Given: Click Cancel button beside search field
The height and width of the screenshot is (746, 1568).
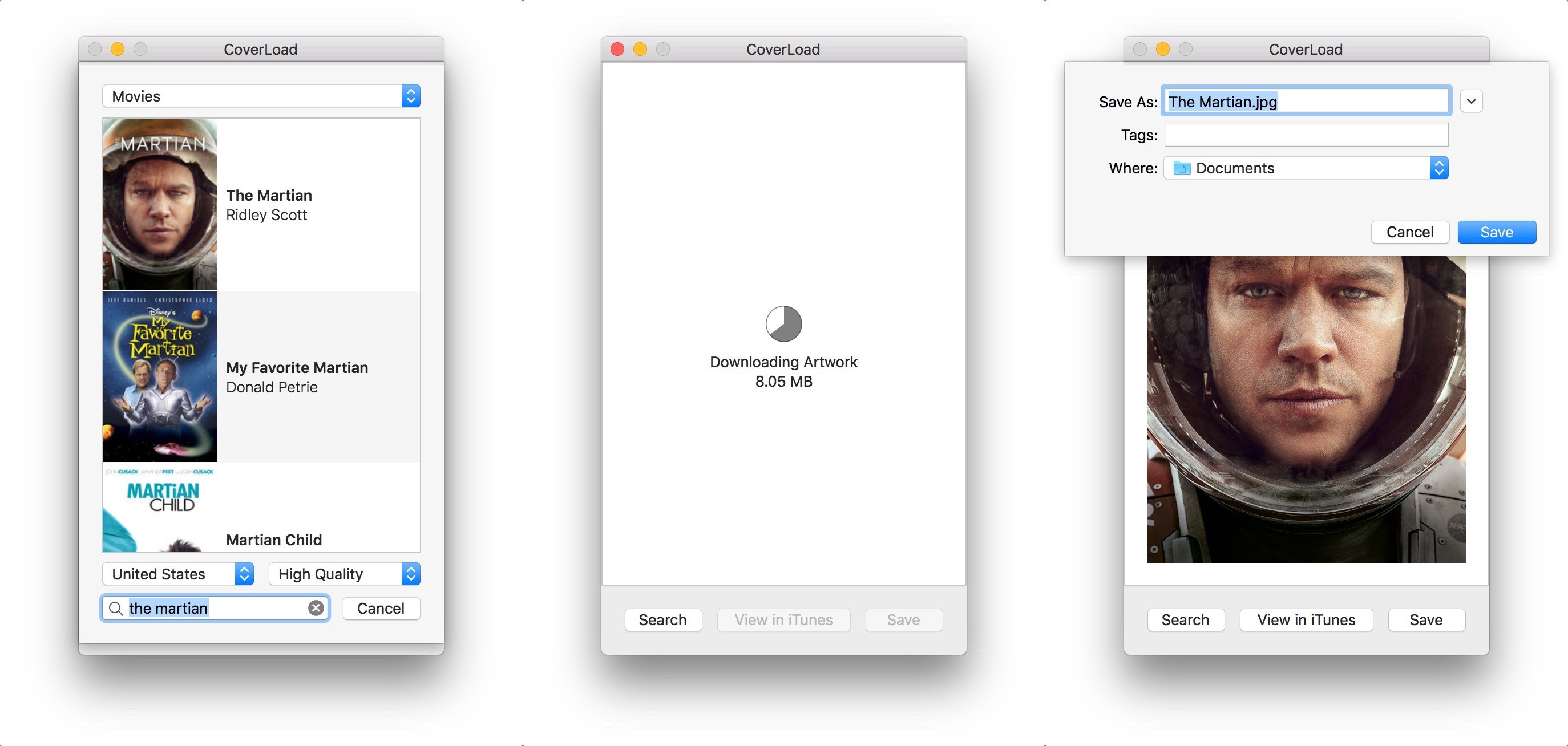Looking at the screenshot, I should tap(381, 609).
